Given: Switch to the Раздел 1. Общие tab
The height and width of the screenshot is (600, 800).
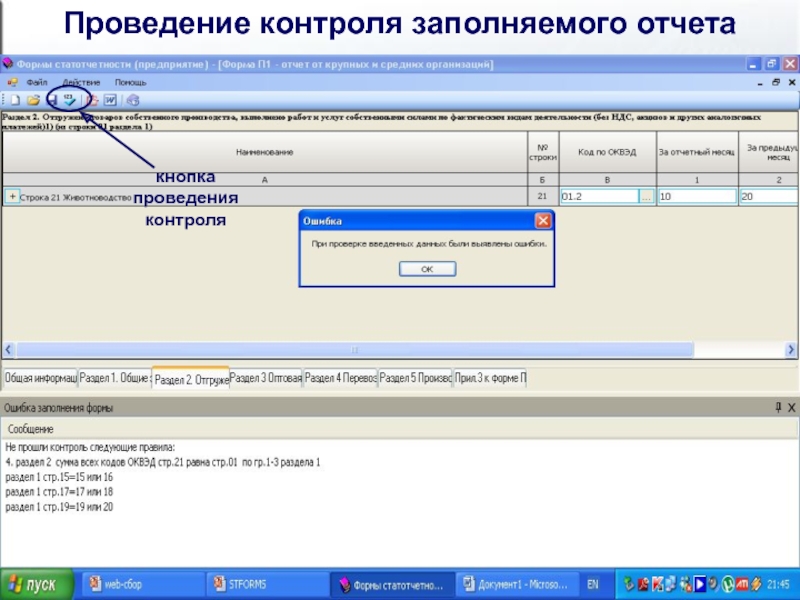Looking at the screenshot, I should (115, 378).
